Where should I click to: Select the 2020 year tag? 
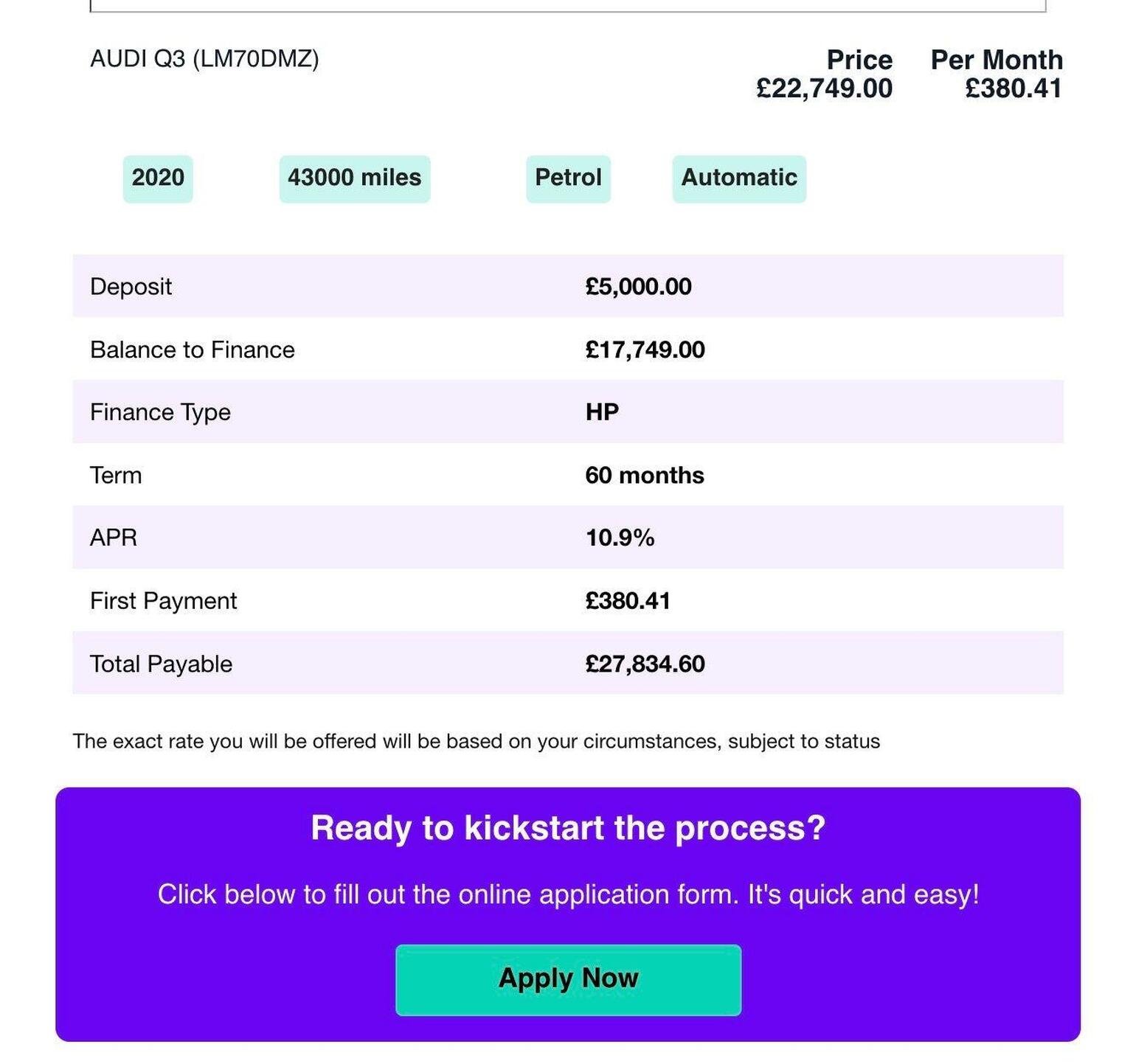click(x=158, y=178)
